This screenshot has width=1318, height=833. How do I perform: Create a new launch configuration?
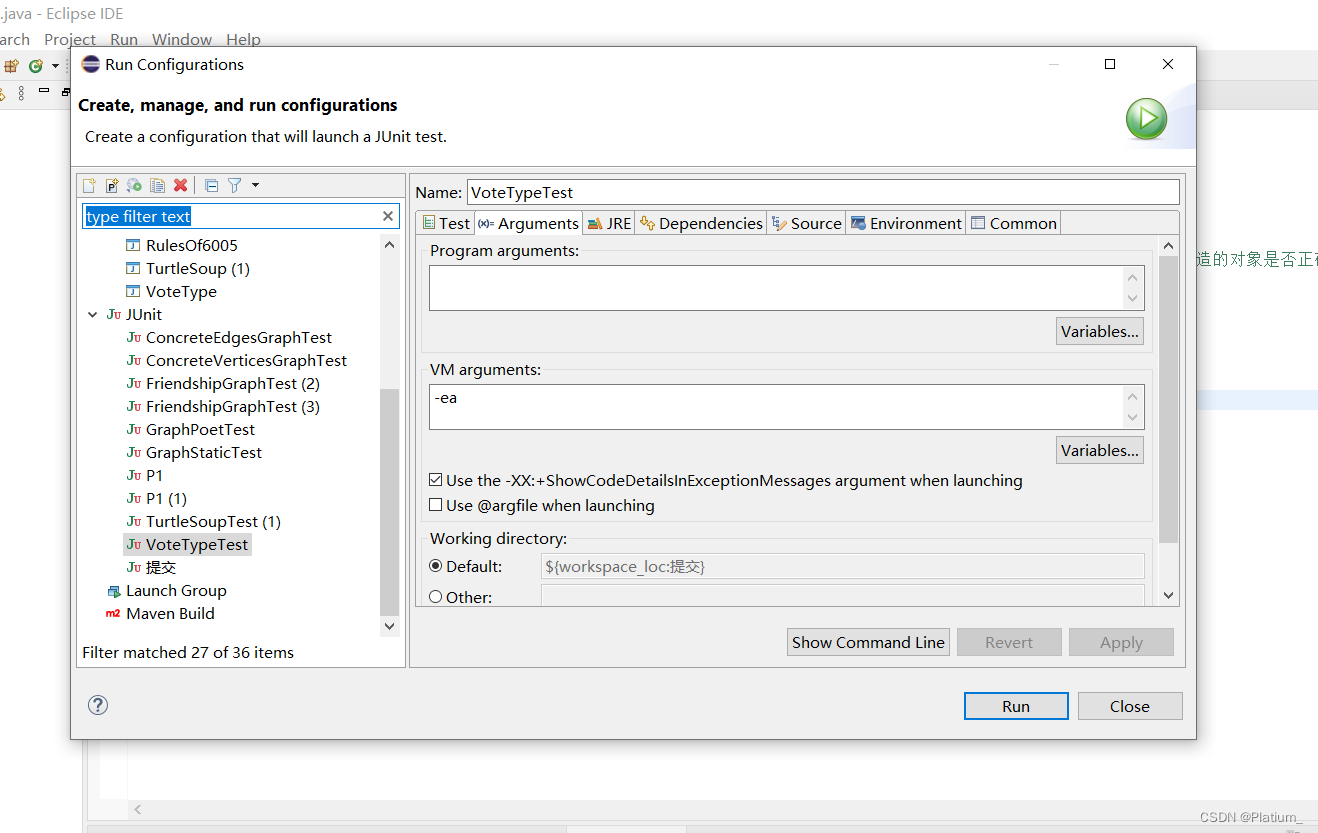[89, 185]
